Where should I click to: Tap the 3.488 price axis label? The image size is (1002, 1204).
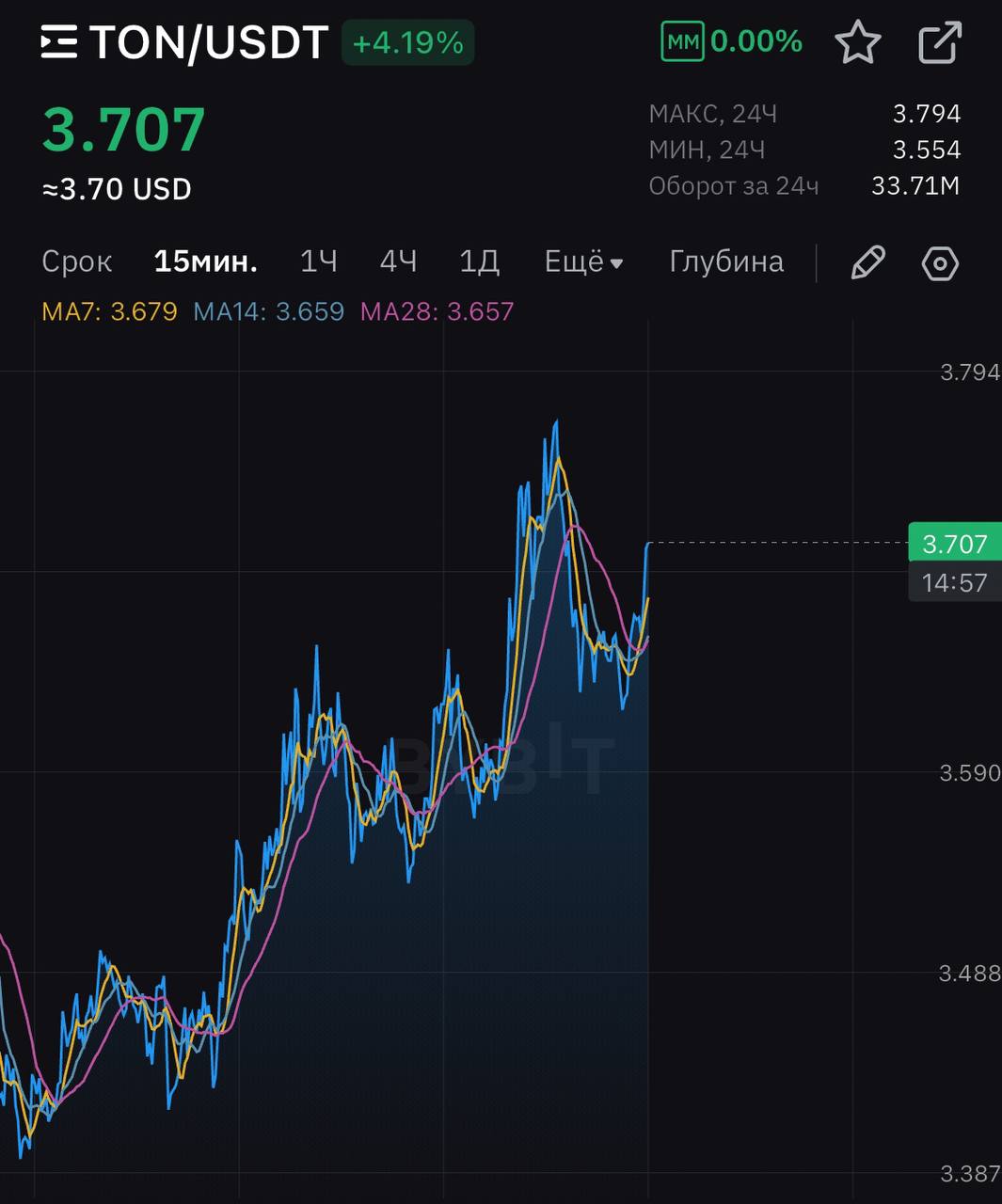point(970,974)
